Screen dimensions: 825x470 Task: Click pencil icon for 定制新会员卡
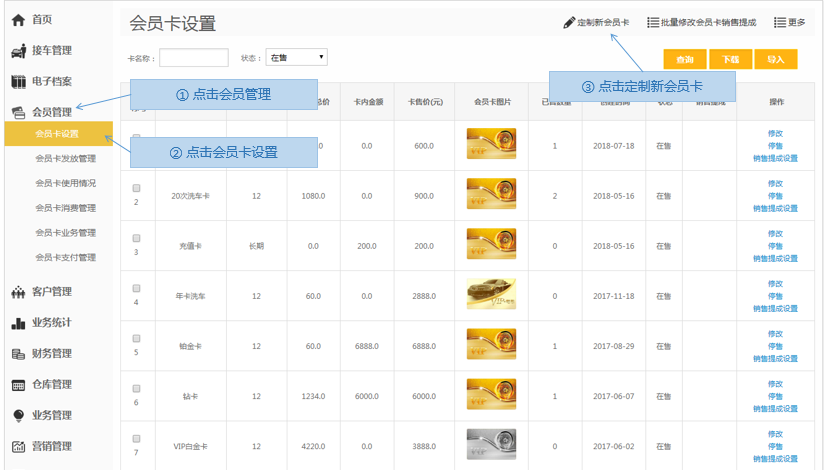point(569,22)
